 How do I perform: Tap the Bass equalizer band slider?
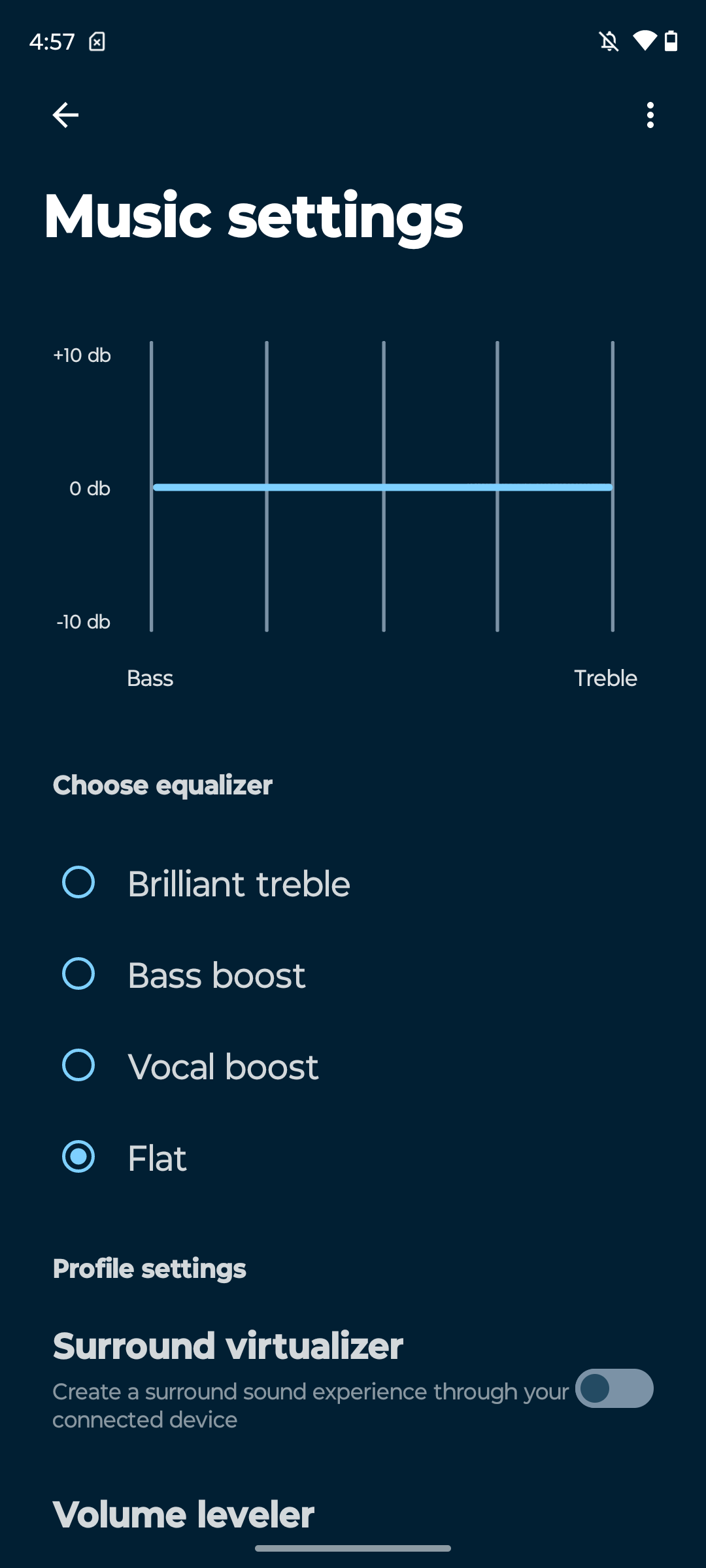click(x=152, y=486)
